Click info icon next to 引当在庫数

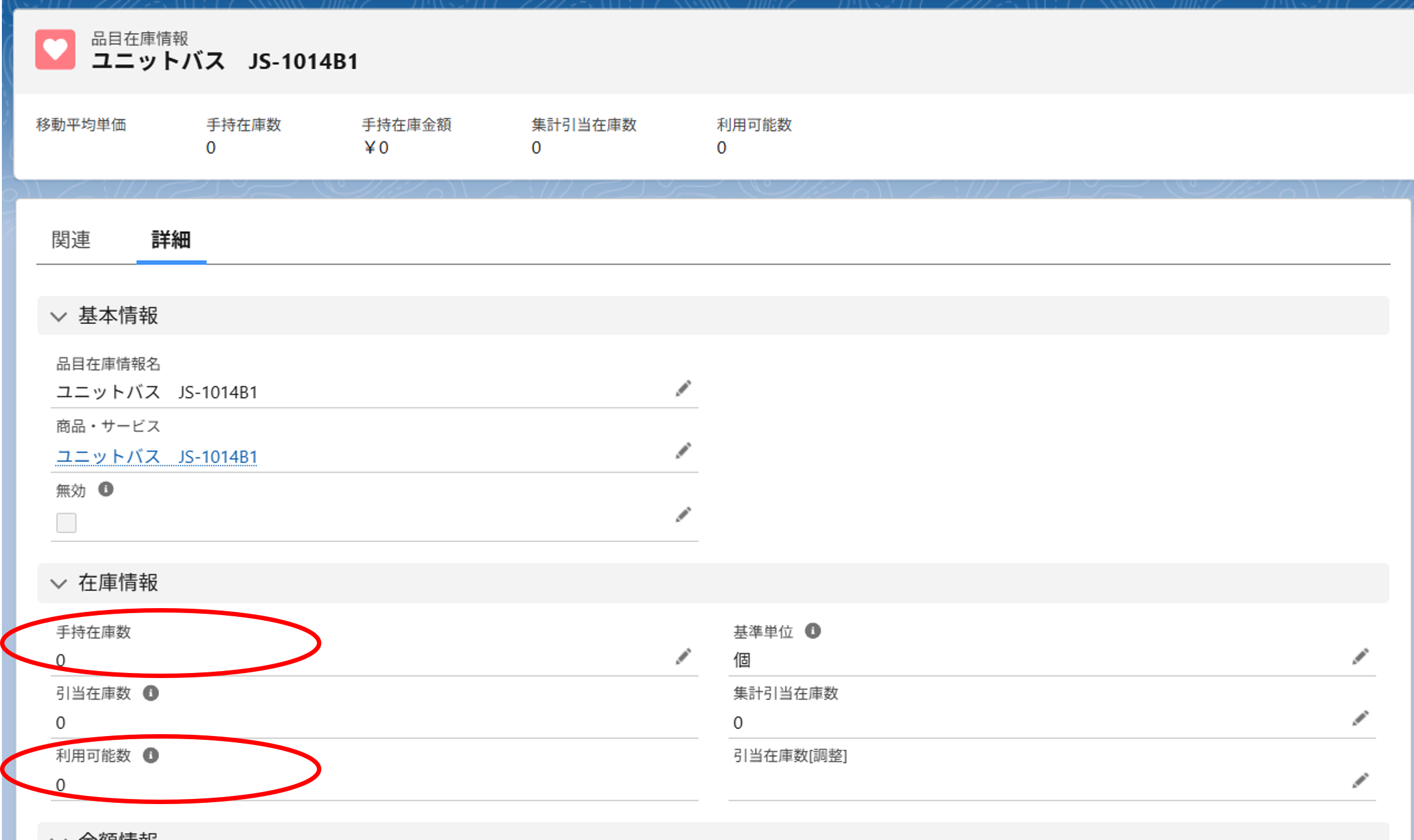[151, 693]
